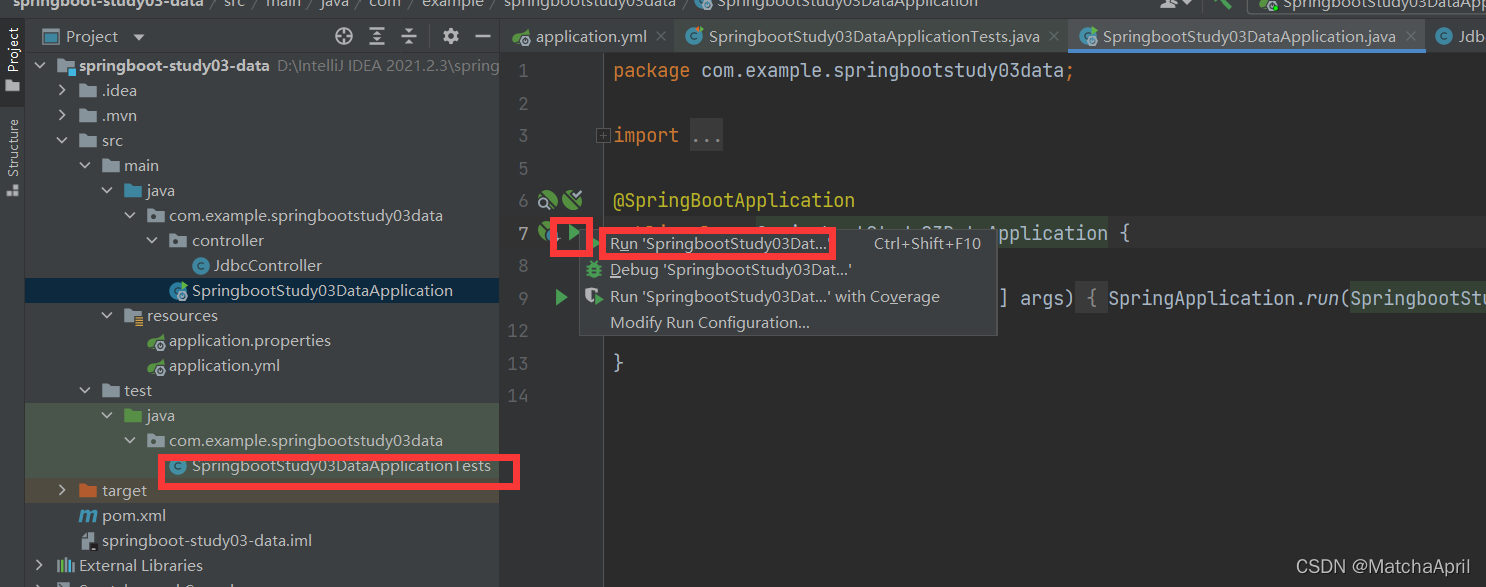Collapse the resources folder
The width and height of the screenshot is (1486, 587).
[107, 316]
